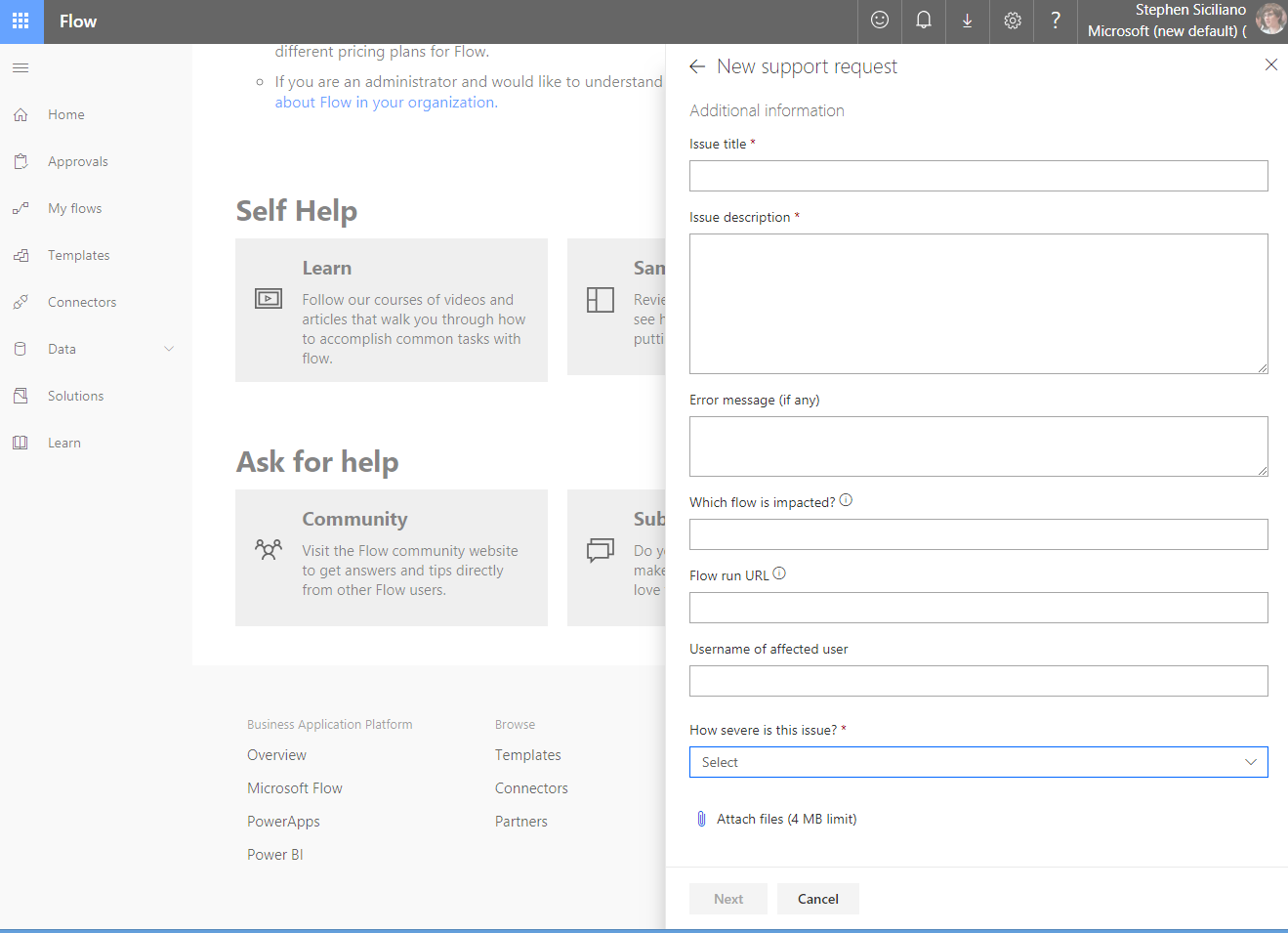
Task: Click the Cancel button
Action: click(817, 899)
